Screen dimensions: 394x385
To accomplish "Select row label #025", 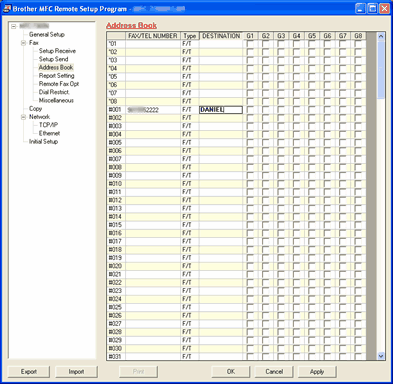I will coord(116,307).
